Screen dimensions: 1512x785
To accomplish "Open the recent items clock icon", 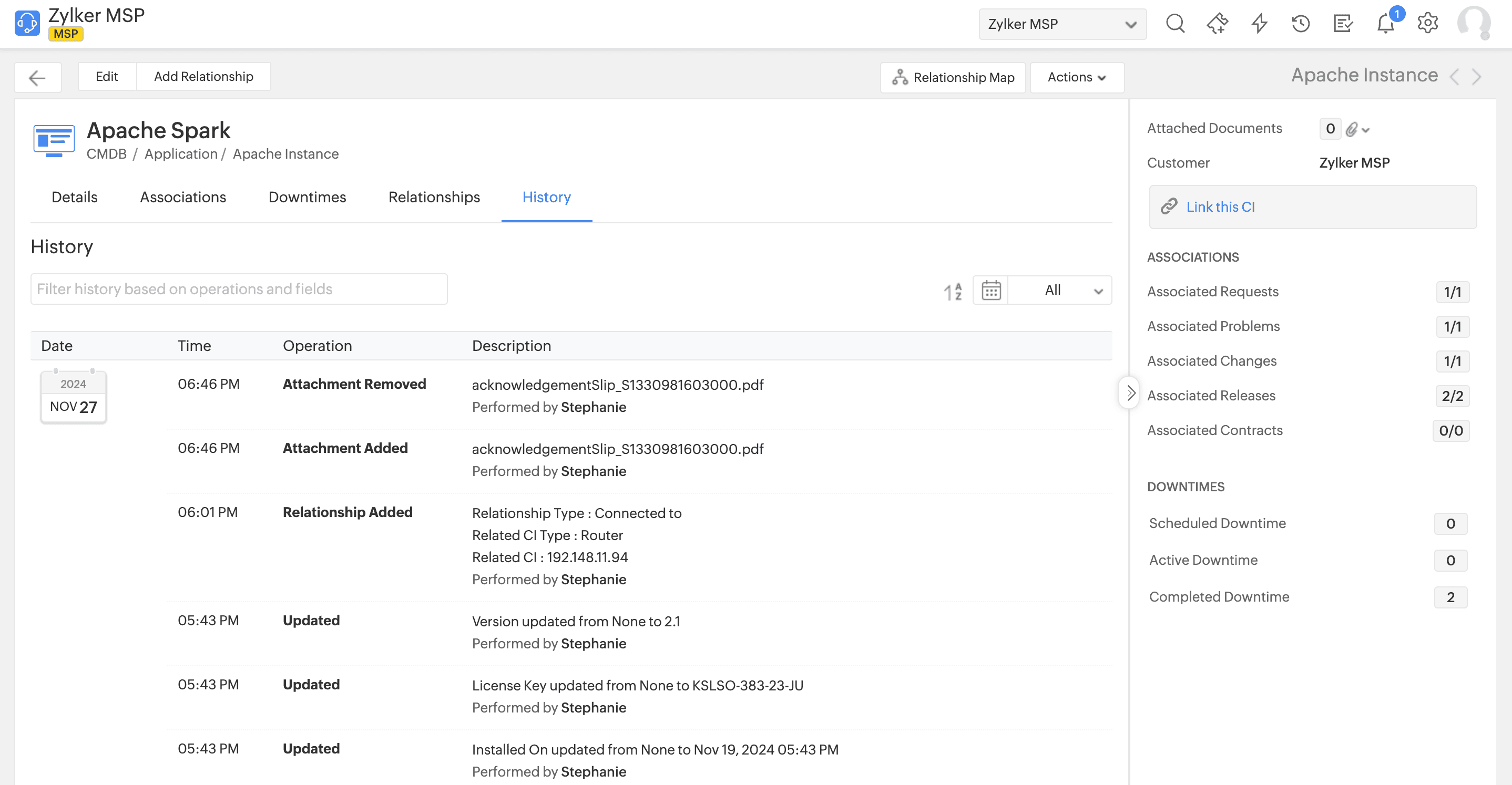I will 1300,24.
